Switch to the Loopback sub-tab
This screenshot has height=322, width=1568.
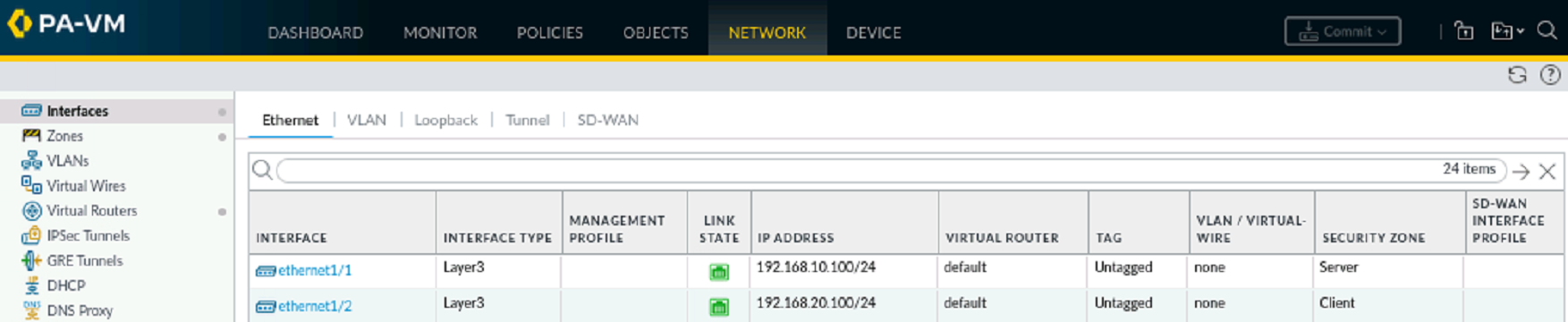pos(445,120)
